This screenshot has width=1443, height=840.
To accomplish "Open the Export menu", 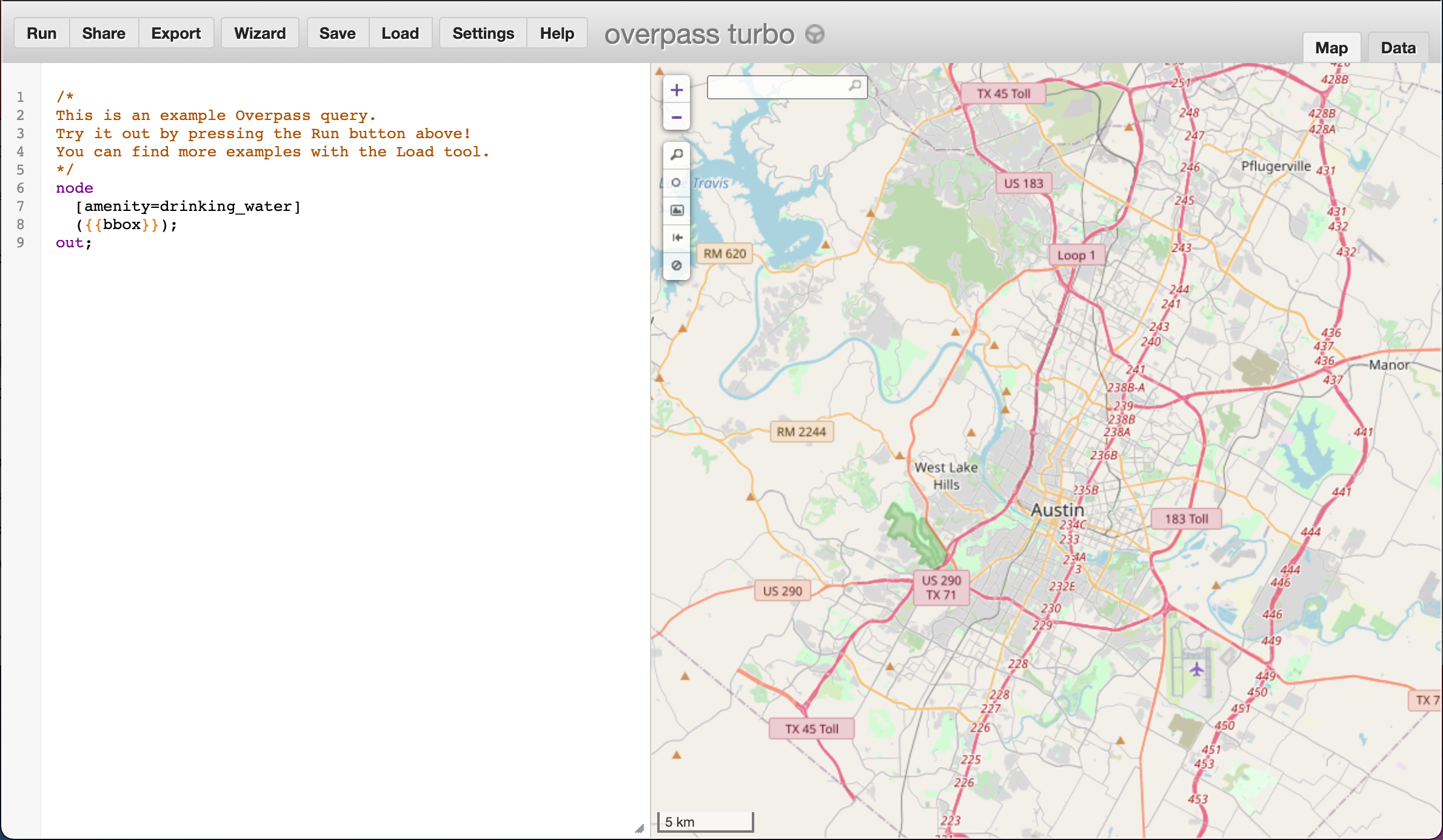I will coord(176,33).
